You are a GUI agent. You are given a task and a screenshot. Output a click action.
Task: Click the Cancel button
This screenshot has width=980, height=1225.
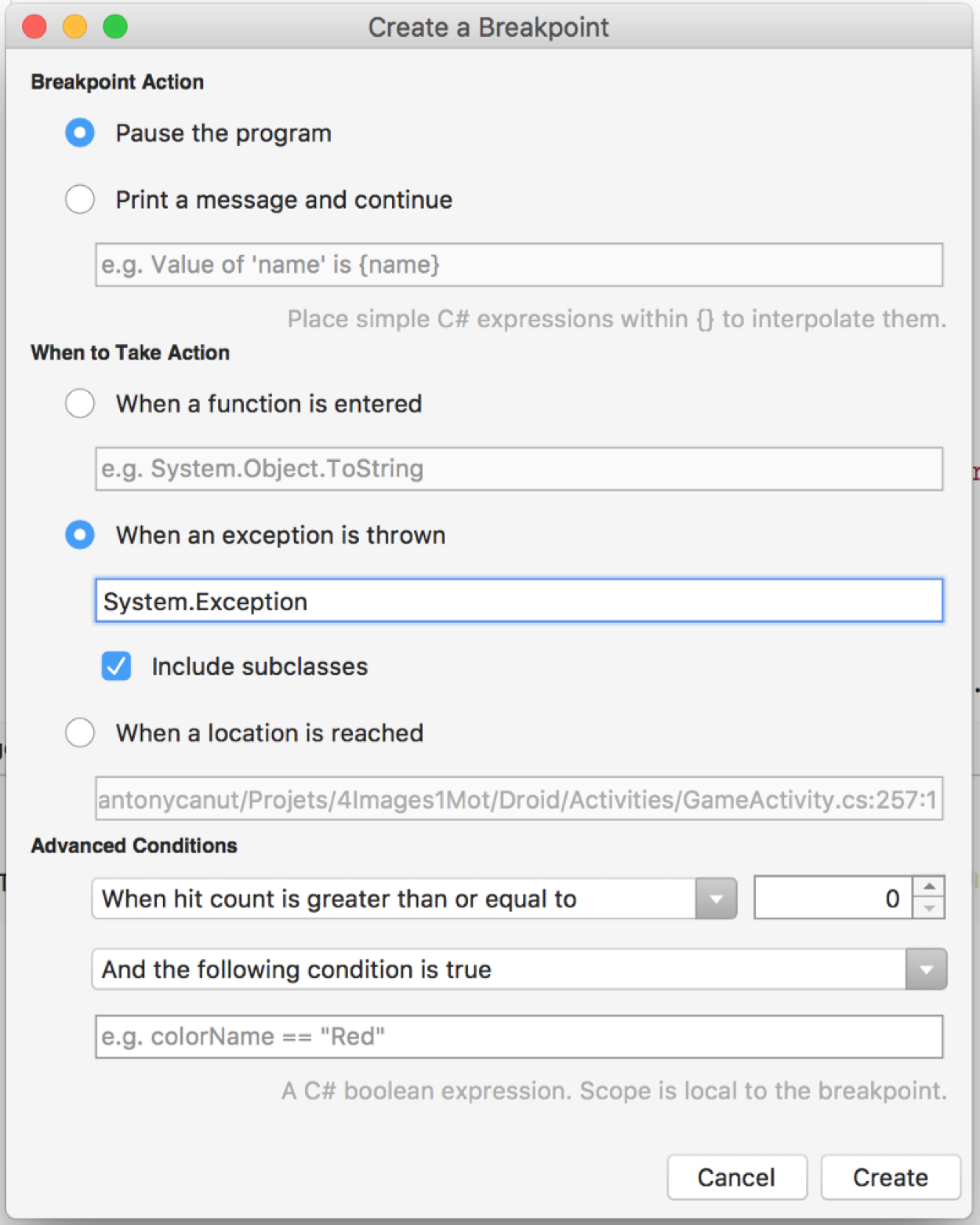coord(737,1177)
